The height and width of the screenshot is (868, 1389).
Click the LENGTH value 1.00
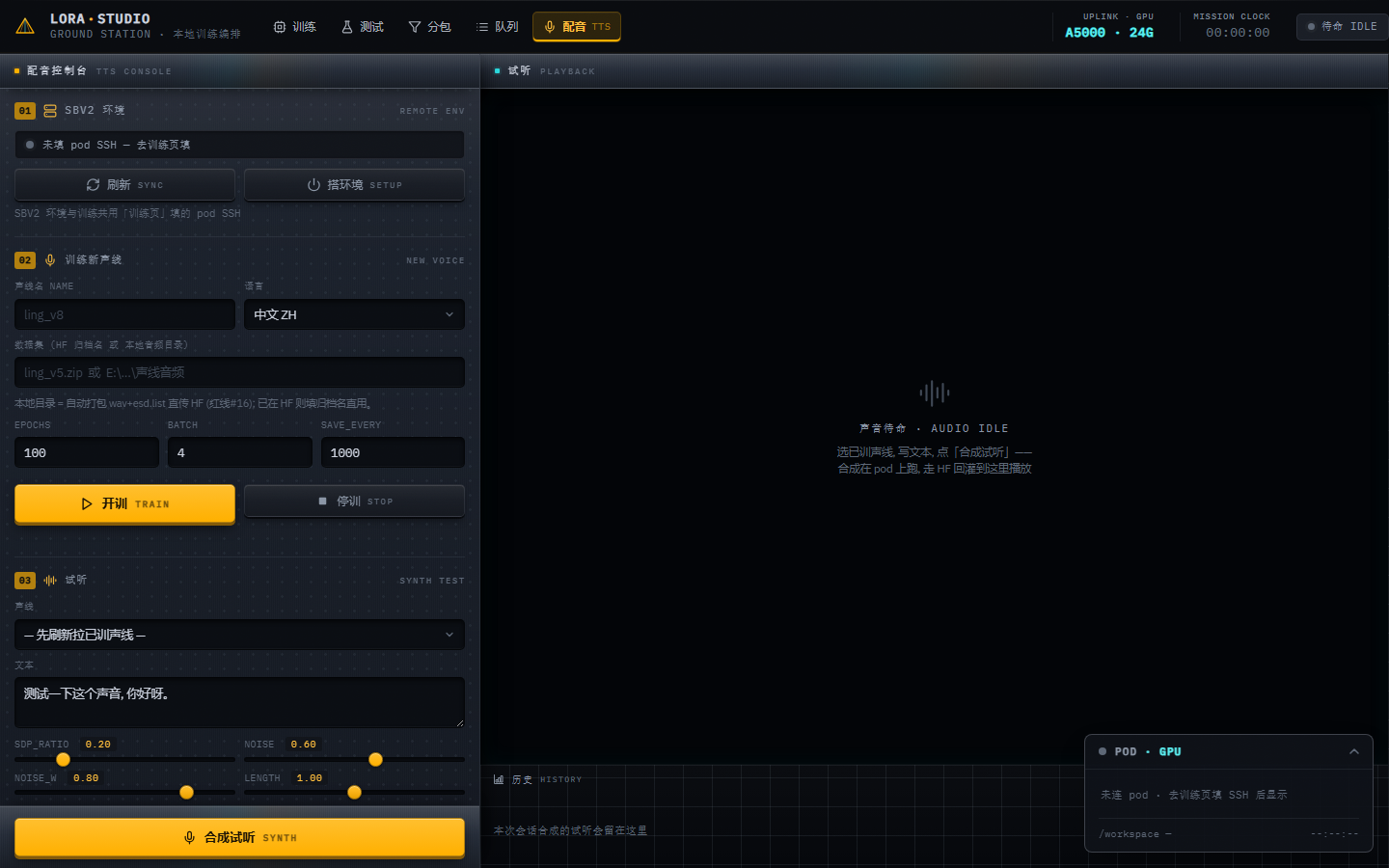(309, 778)
